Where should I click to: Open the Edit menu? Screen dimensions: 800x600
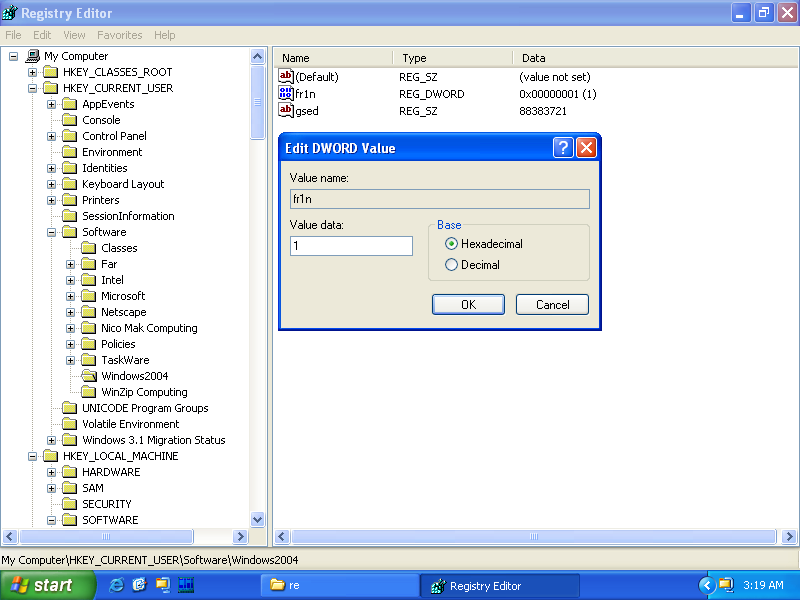(x=42, y=35)
